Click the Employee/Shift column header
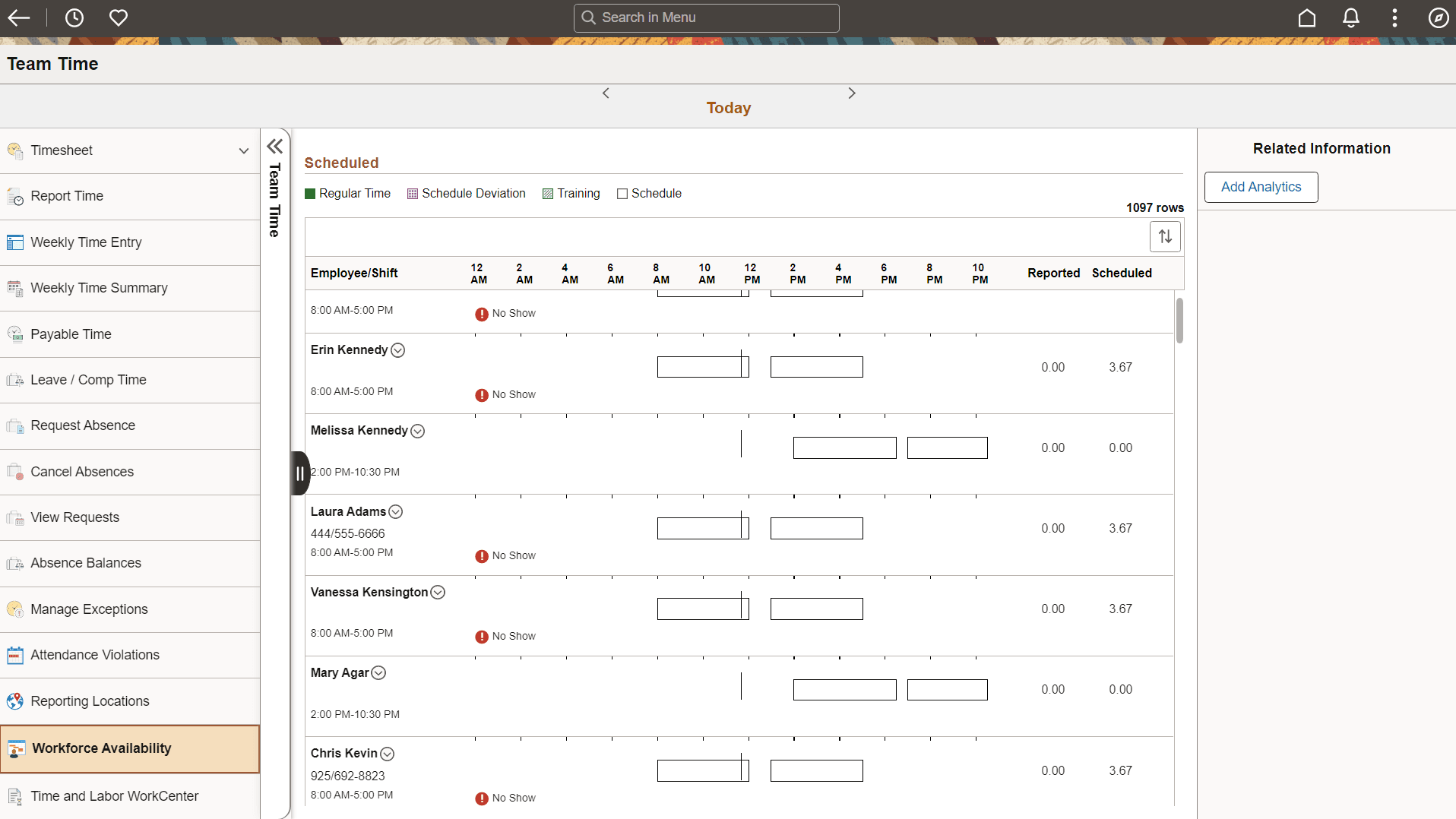The image size is (1456, 819). tap(354, 274)
